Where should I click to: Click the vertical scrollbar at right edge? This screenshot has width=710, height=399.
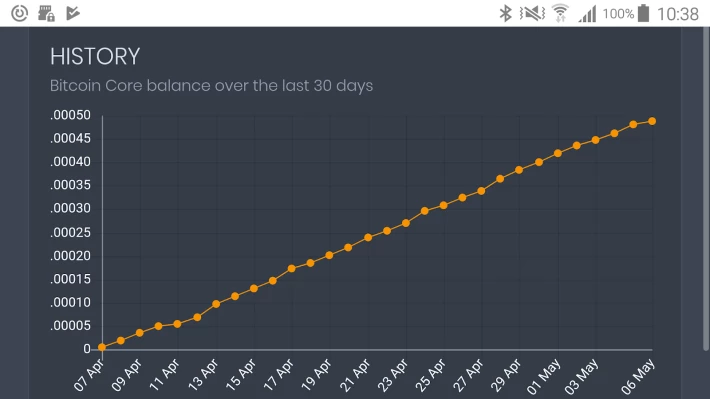click(x=706, y=189)
